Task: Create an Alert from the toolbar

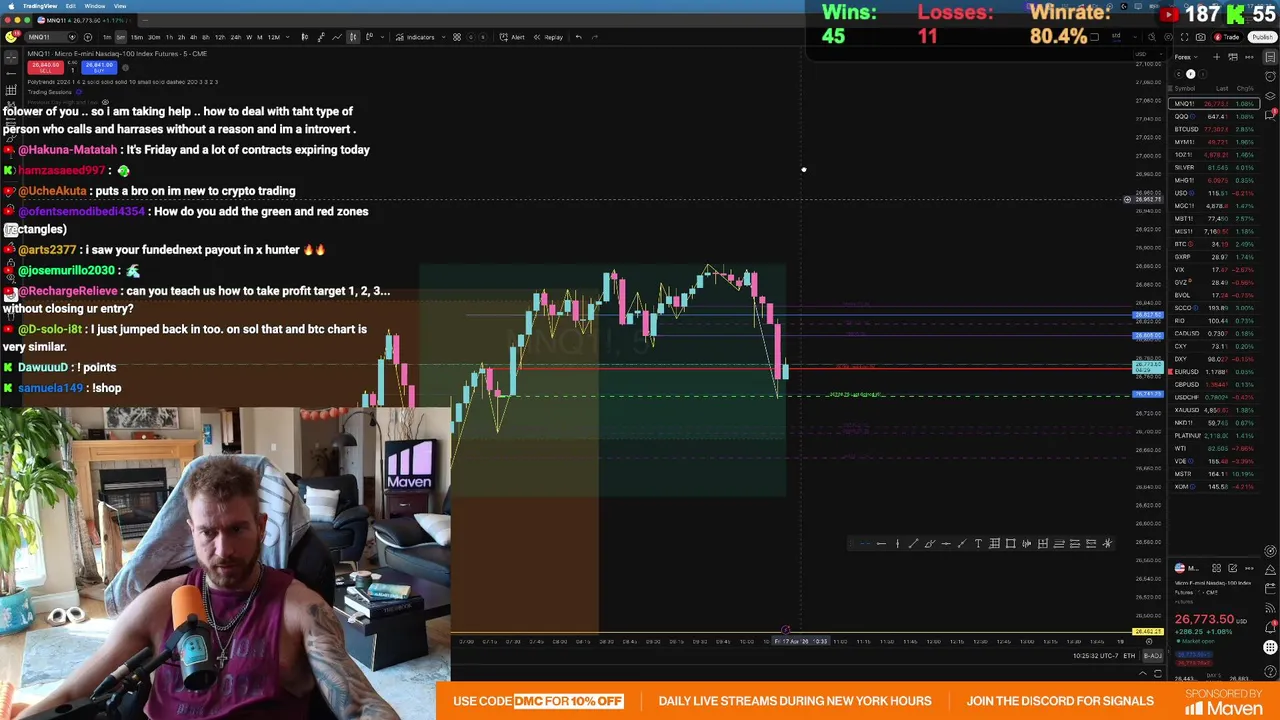Action: coord(512,37)
